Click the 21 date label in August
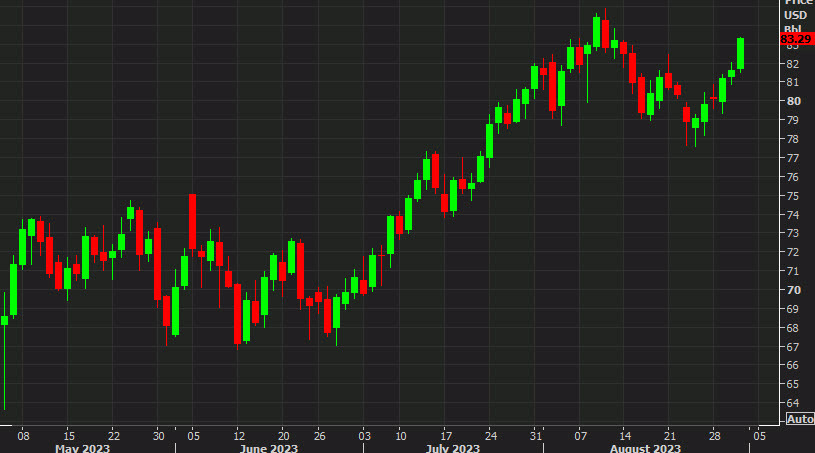Image resolution: width=815 pixels, height=453 pixels. tap(670, 436)
